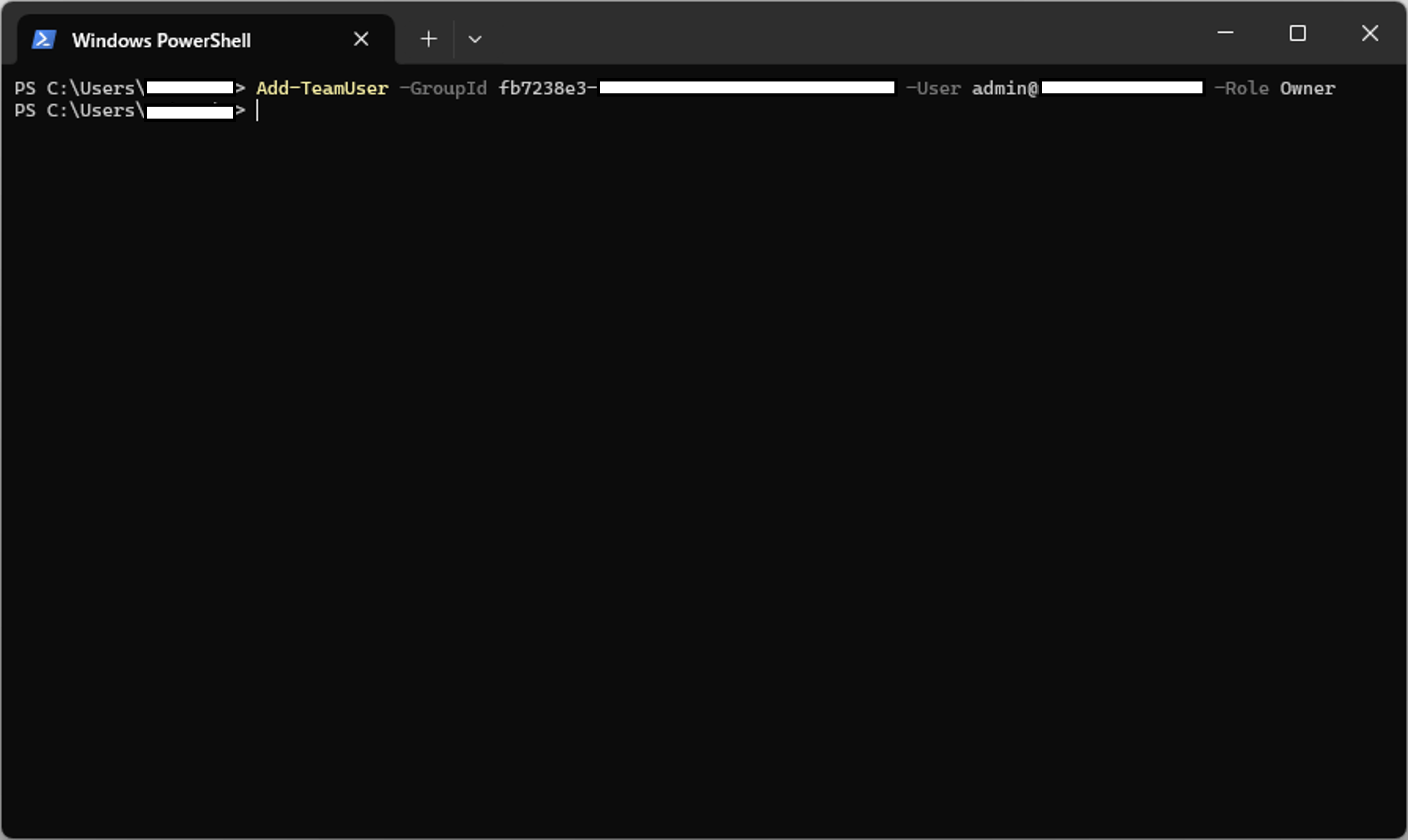Click the Add-TeamUser command text
1408x840 pixels.
coord(323,88)
